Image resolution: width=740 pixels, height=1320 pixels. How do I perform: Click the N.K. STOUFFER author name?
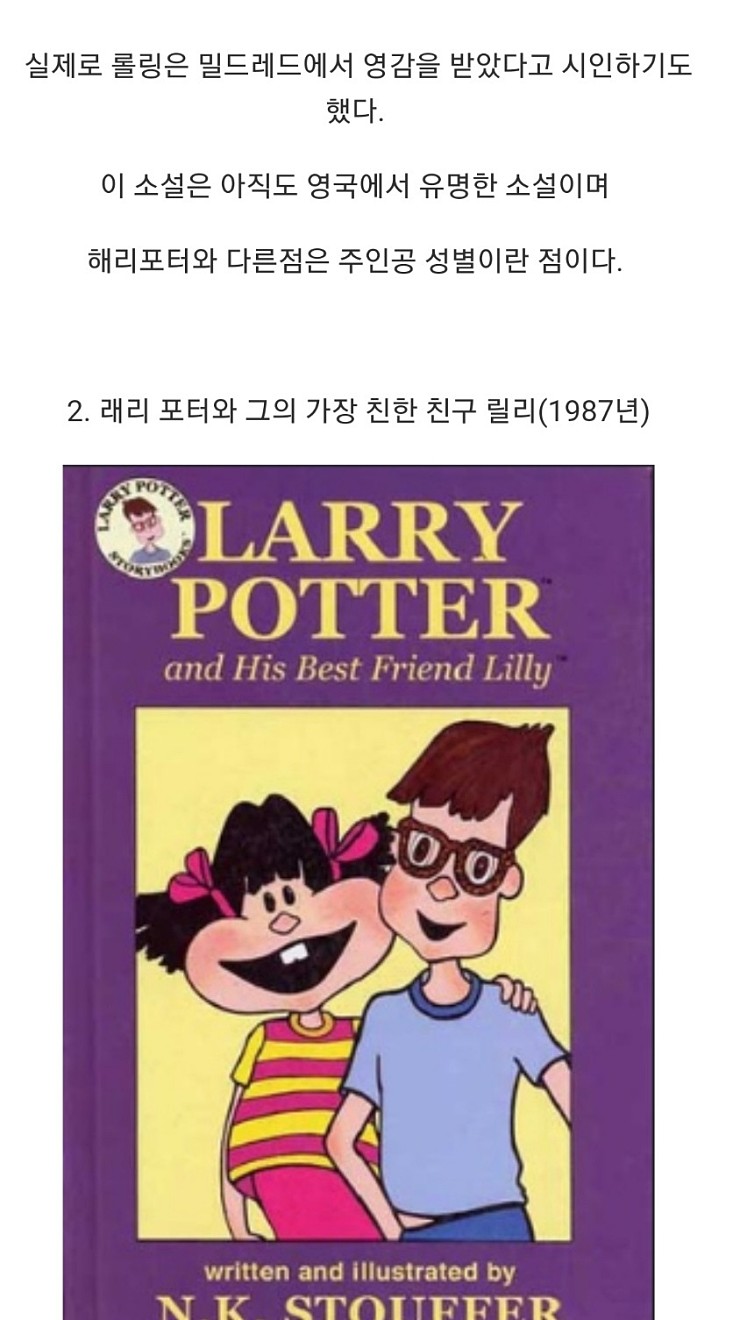360,1304
